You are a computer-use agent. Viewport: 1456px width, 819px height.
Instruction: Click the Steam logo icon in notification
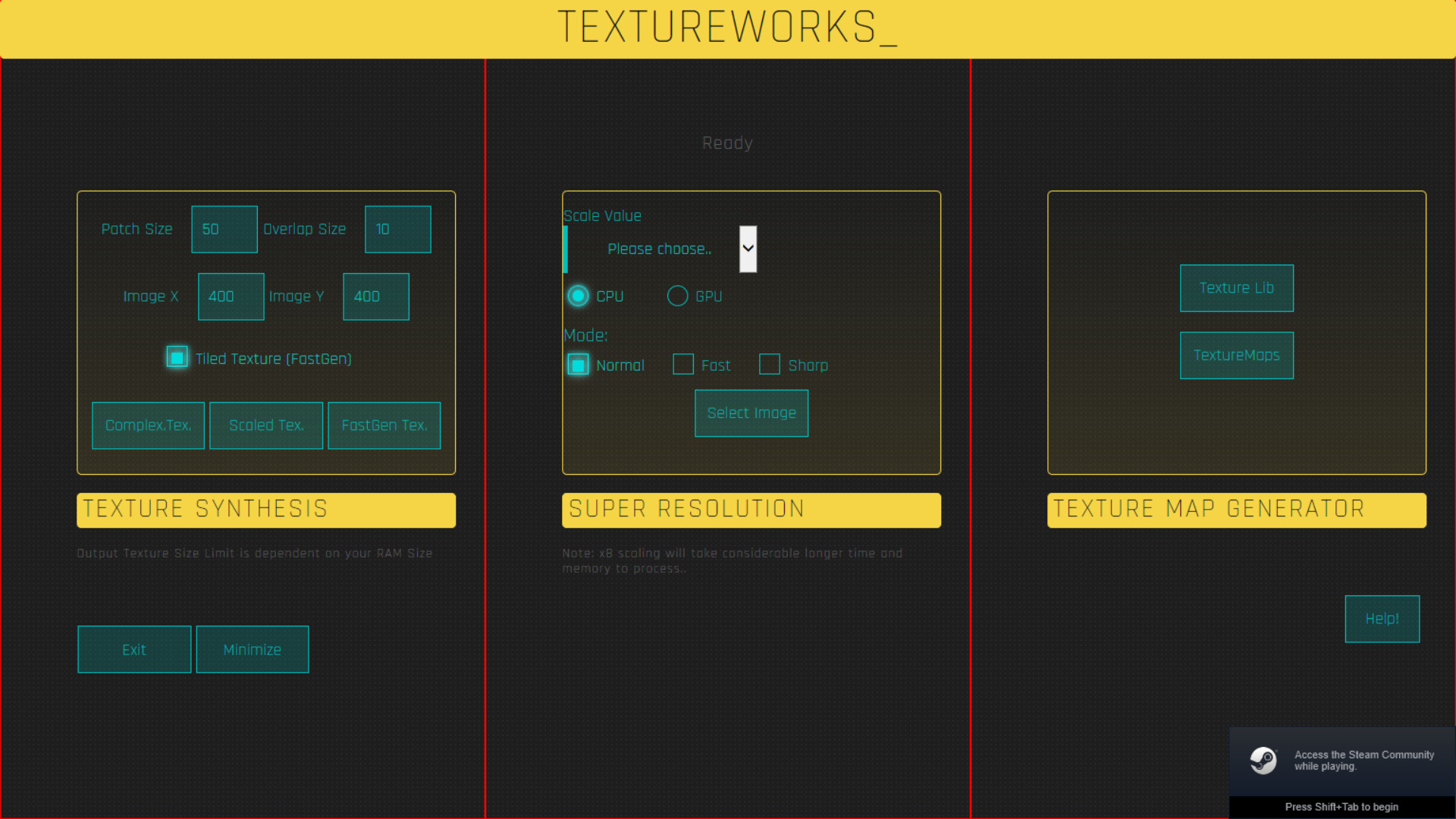tap(1263, 760)
